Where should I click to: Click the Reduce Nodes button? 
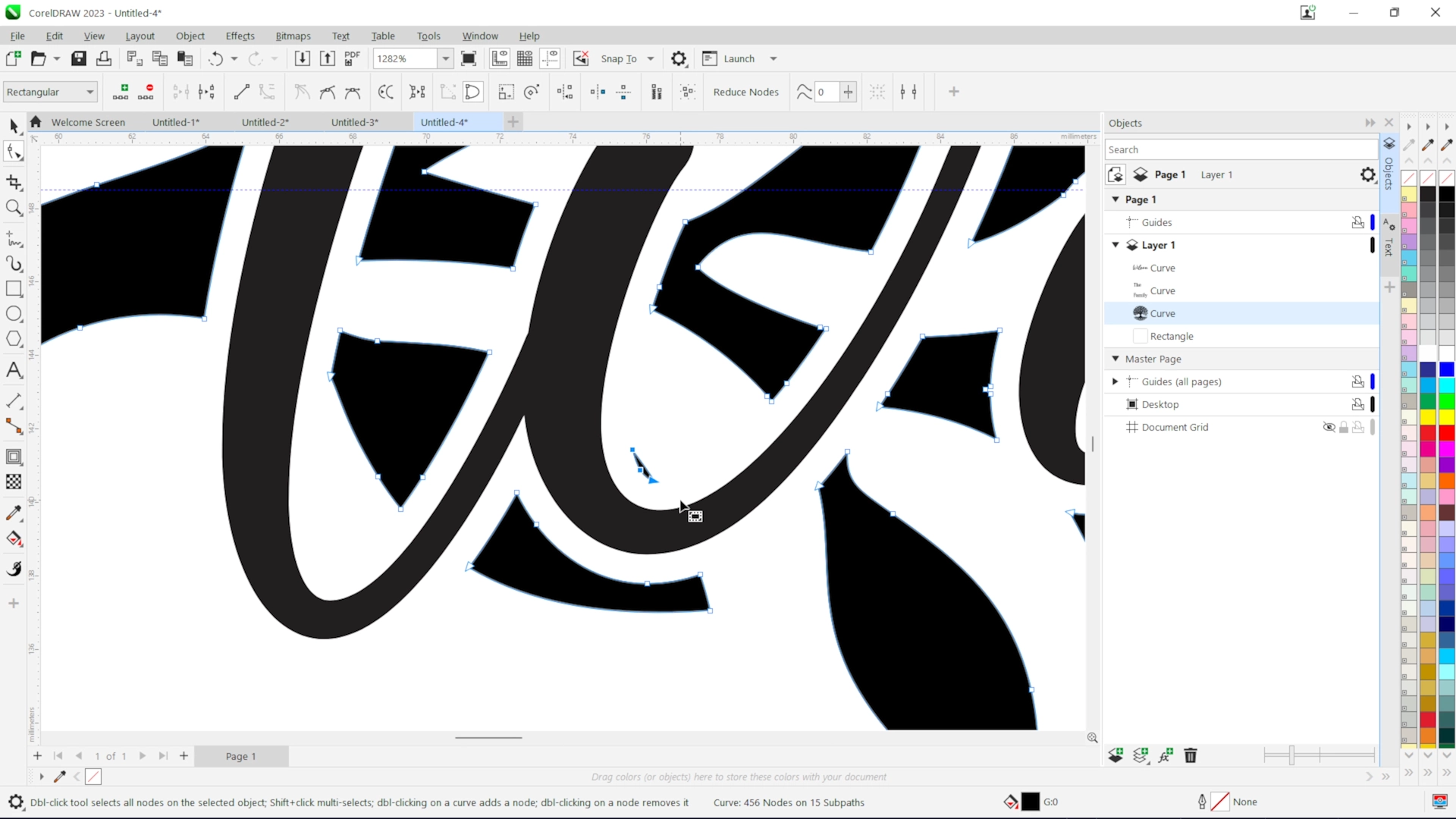[x=745, y=92]
